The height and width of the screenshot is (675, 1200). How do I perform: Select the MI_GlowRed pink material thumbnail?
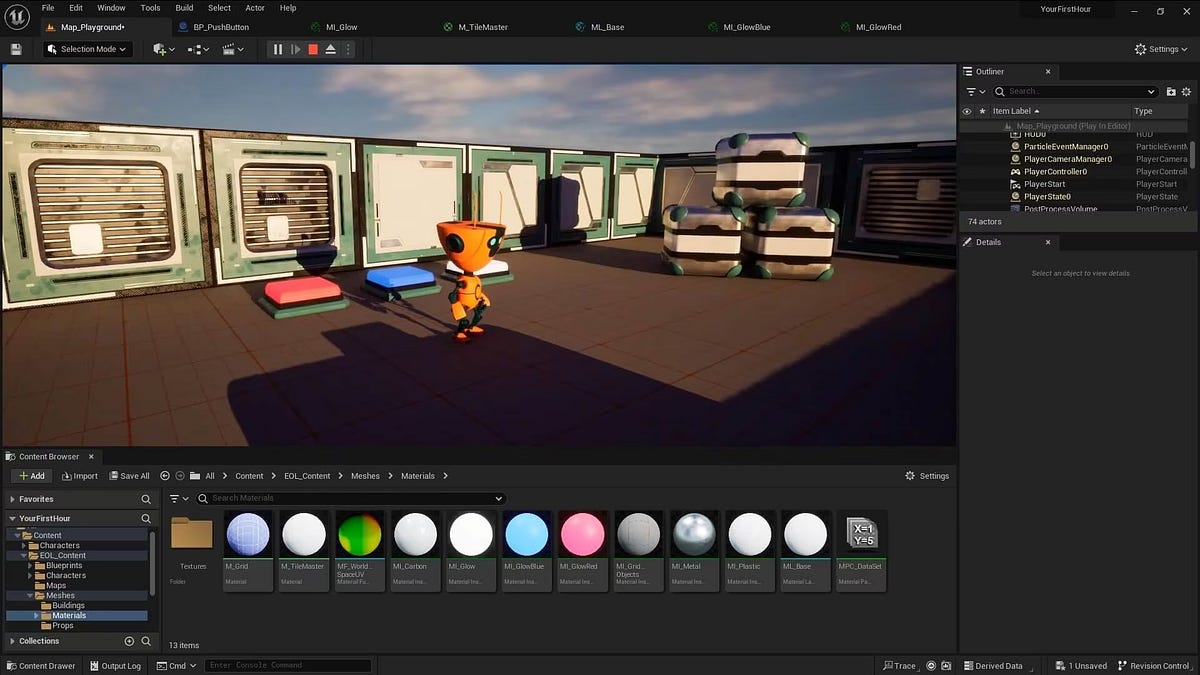coord(582,535)
